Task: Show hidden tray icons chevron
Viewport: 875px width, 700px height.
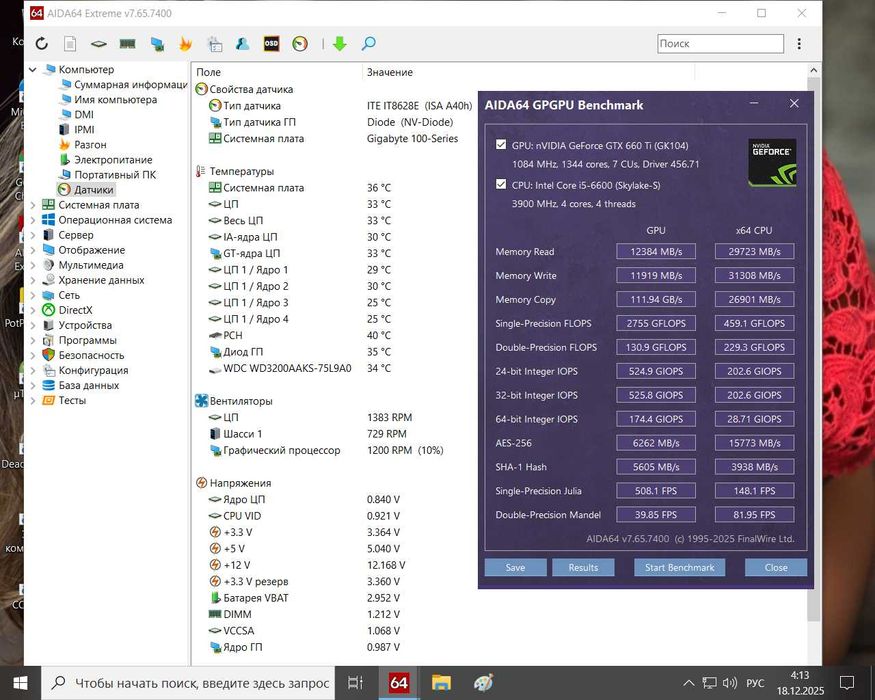Action: (689, 683)
